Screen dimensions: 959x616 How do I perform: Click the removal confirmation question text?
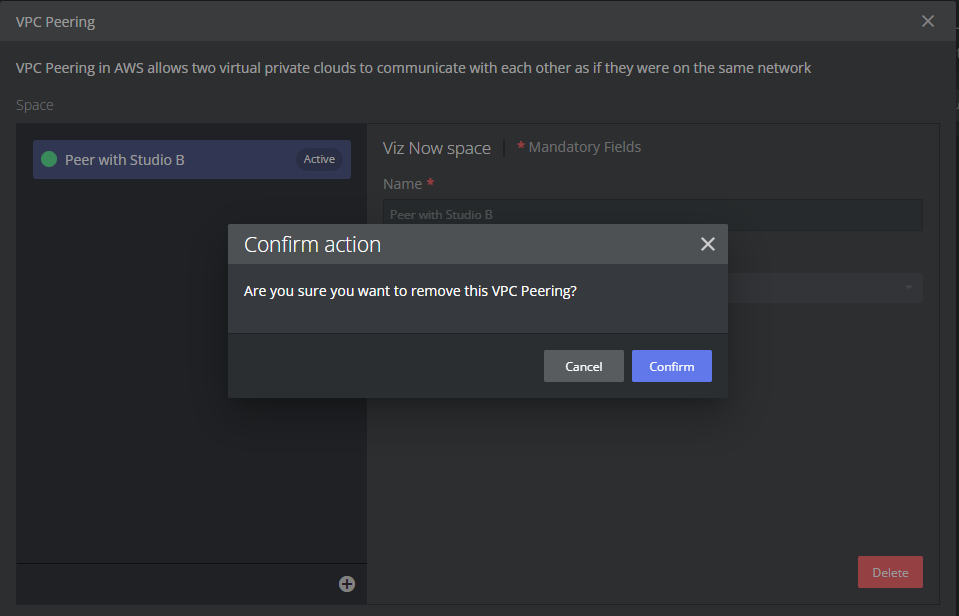click(x=410, y=291)
